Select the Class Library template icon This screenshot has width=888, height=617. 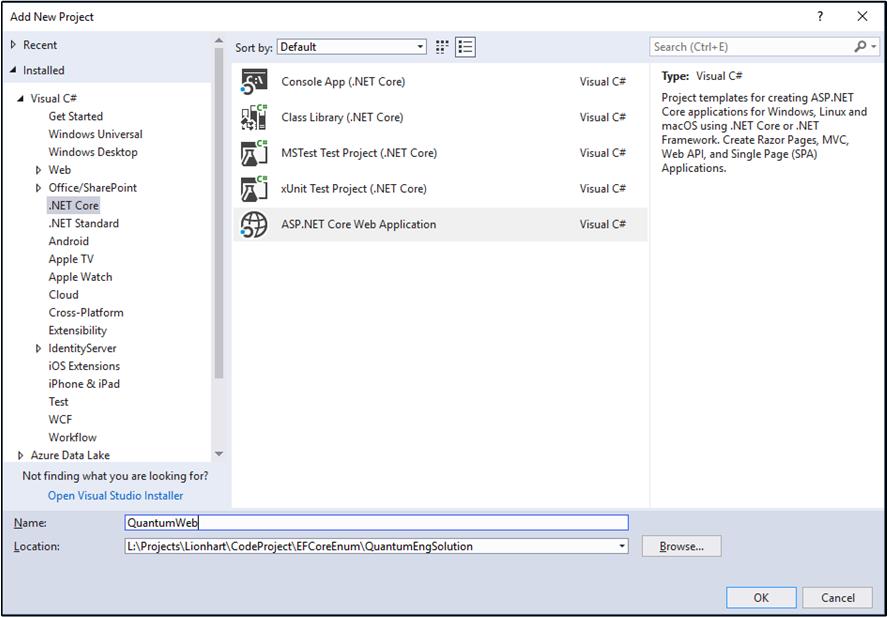pos(254,117)
